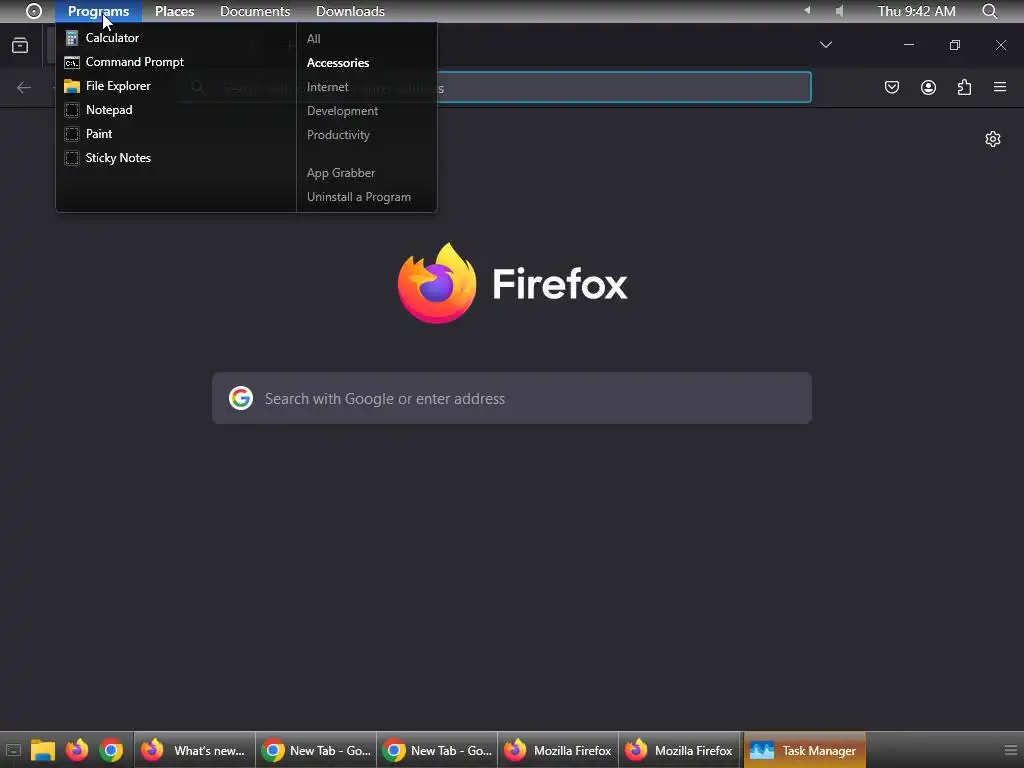Open pinned Chrome taskbar icon

click(111, 750)
